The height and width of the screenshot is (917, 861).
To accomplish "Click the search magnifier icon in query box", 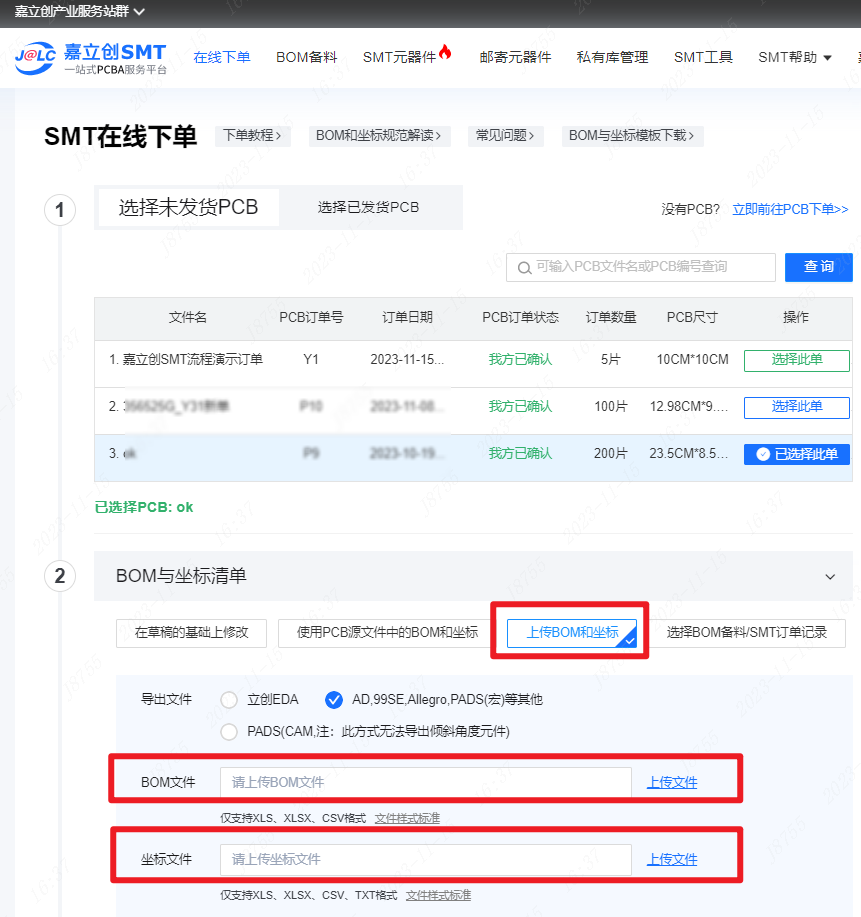I will [524, 267].
